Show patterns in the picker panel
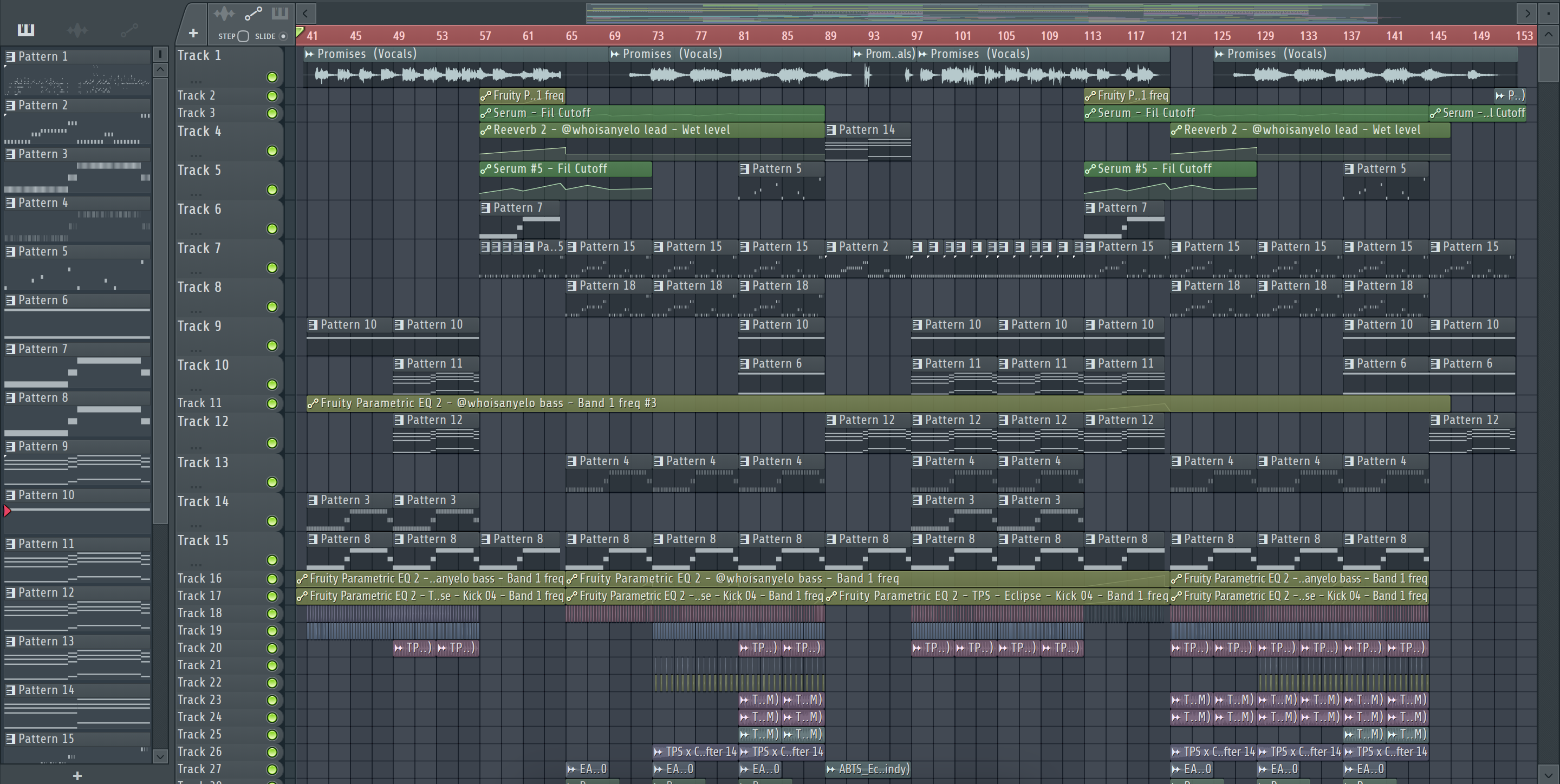1560x784 pixels. (x=26, y=30)
